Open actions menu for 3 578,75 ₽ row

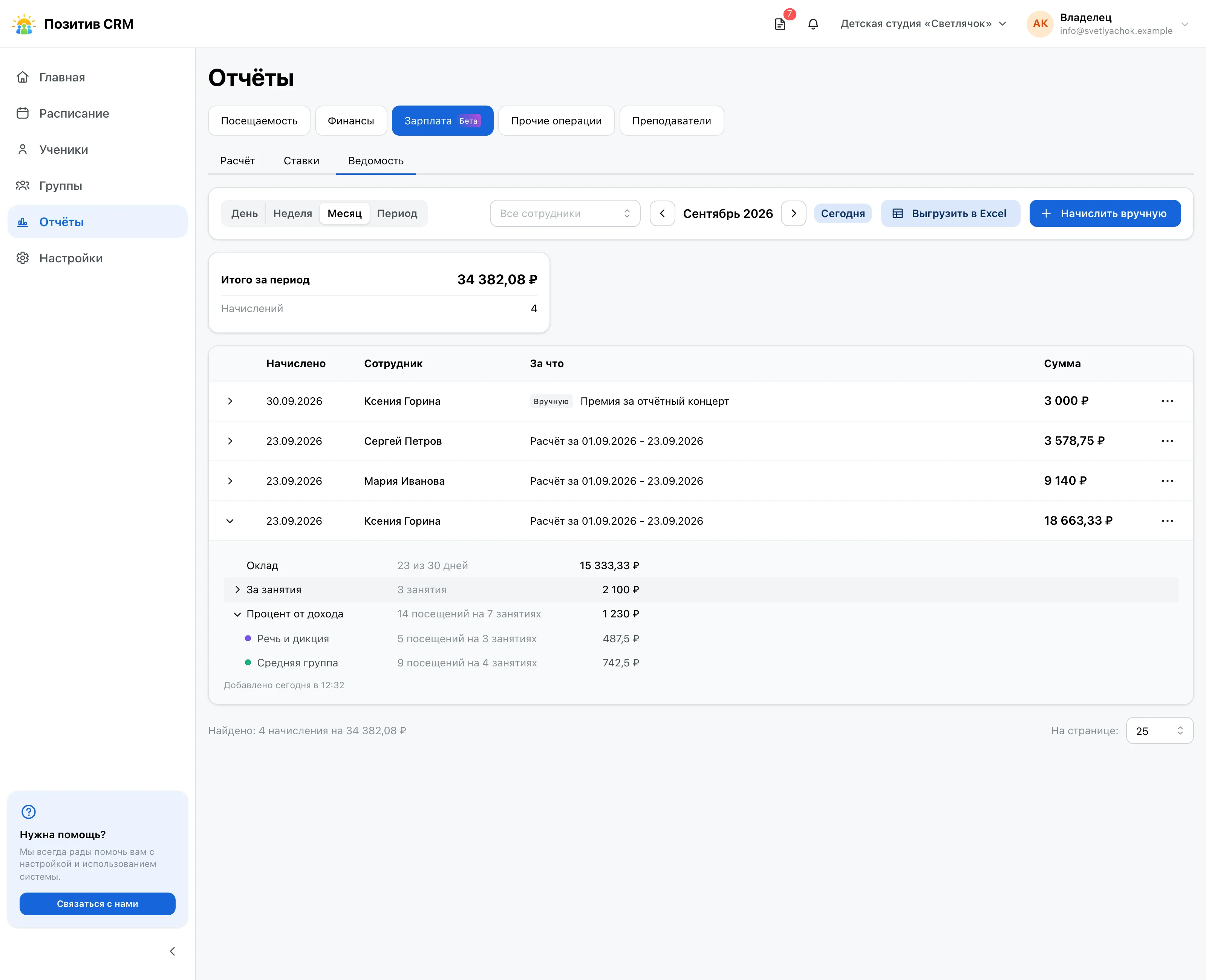click(1167, 441)
